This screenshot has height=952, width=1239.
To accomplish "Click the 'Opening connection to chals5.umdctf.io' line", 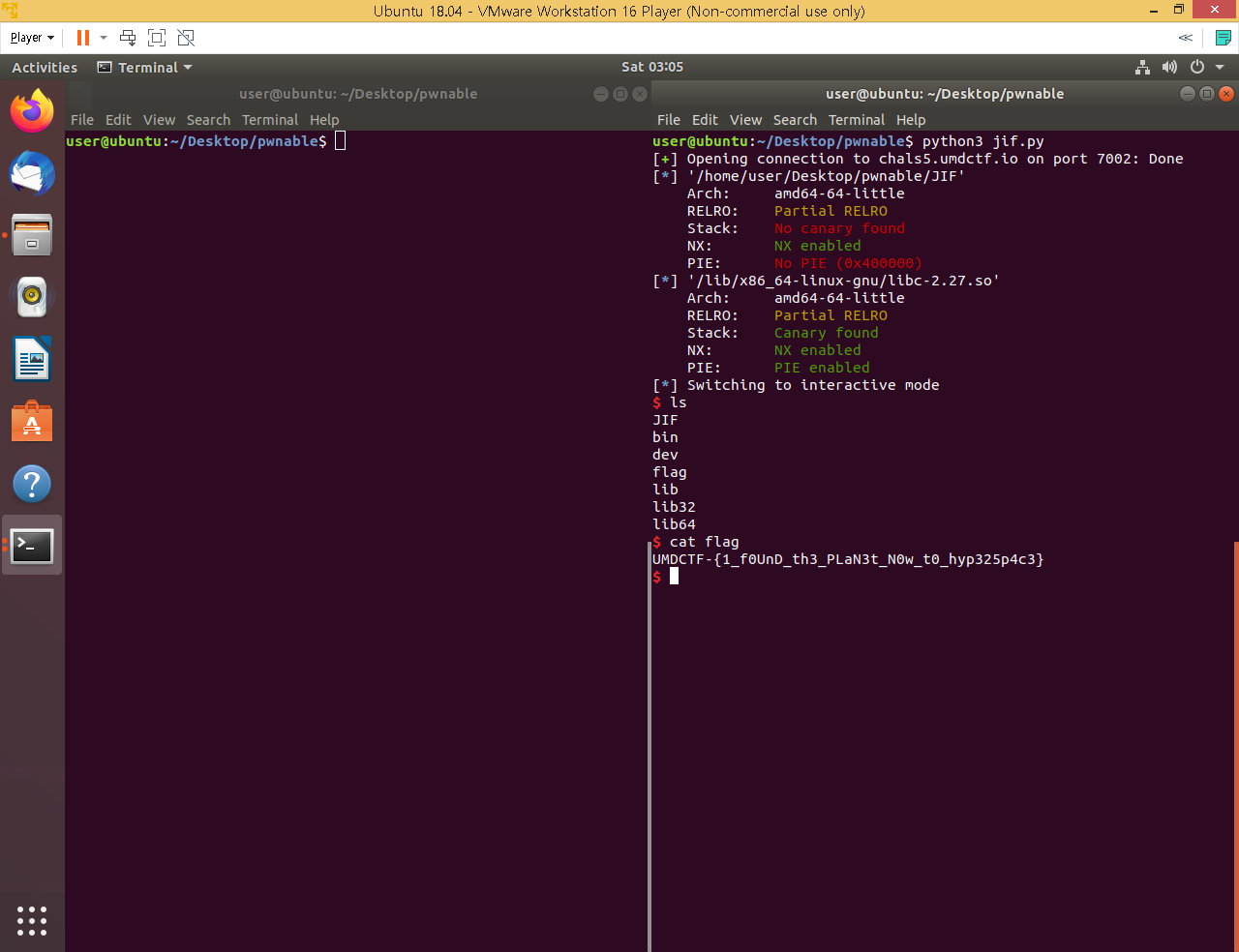I will pos(918,159).
